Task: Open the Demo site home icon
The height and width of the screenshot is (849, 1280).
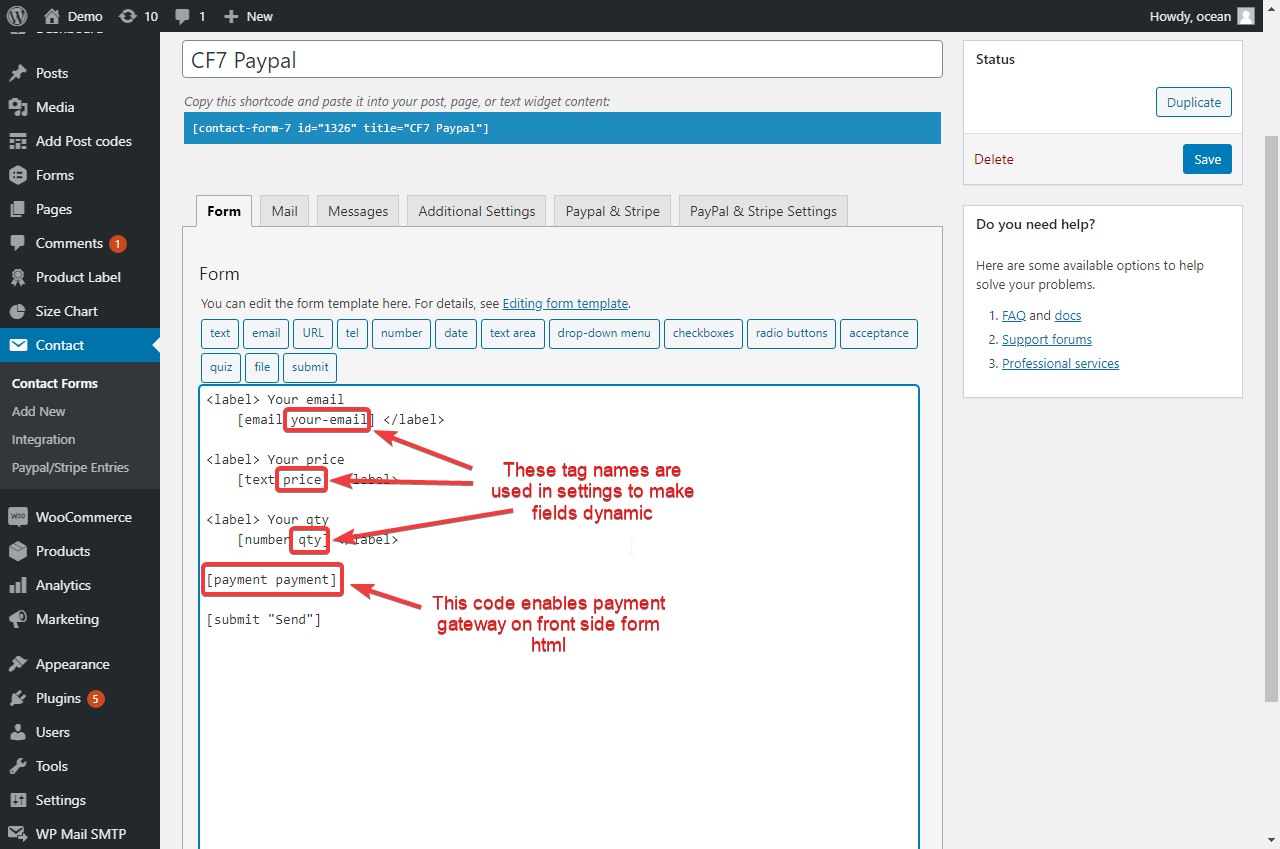Action: tap(52, 16)
